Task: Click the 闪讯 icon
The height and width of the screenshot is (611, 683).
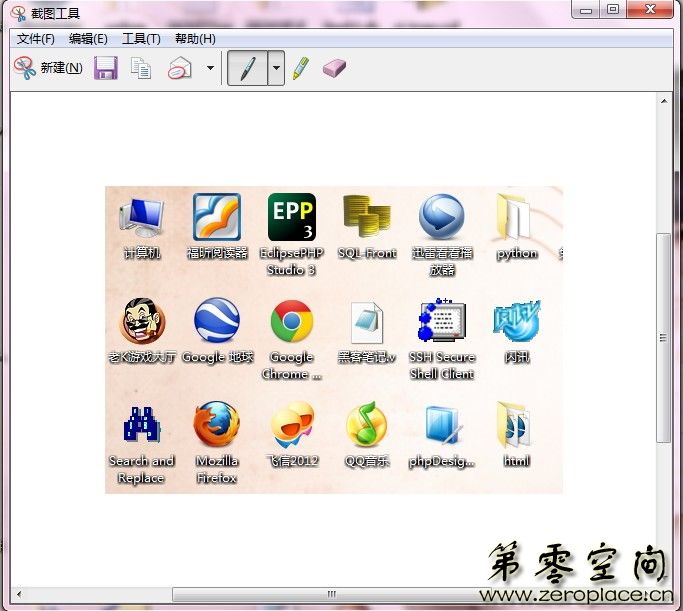Action: tap(517, 321)
